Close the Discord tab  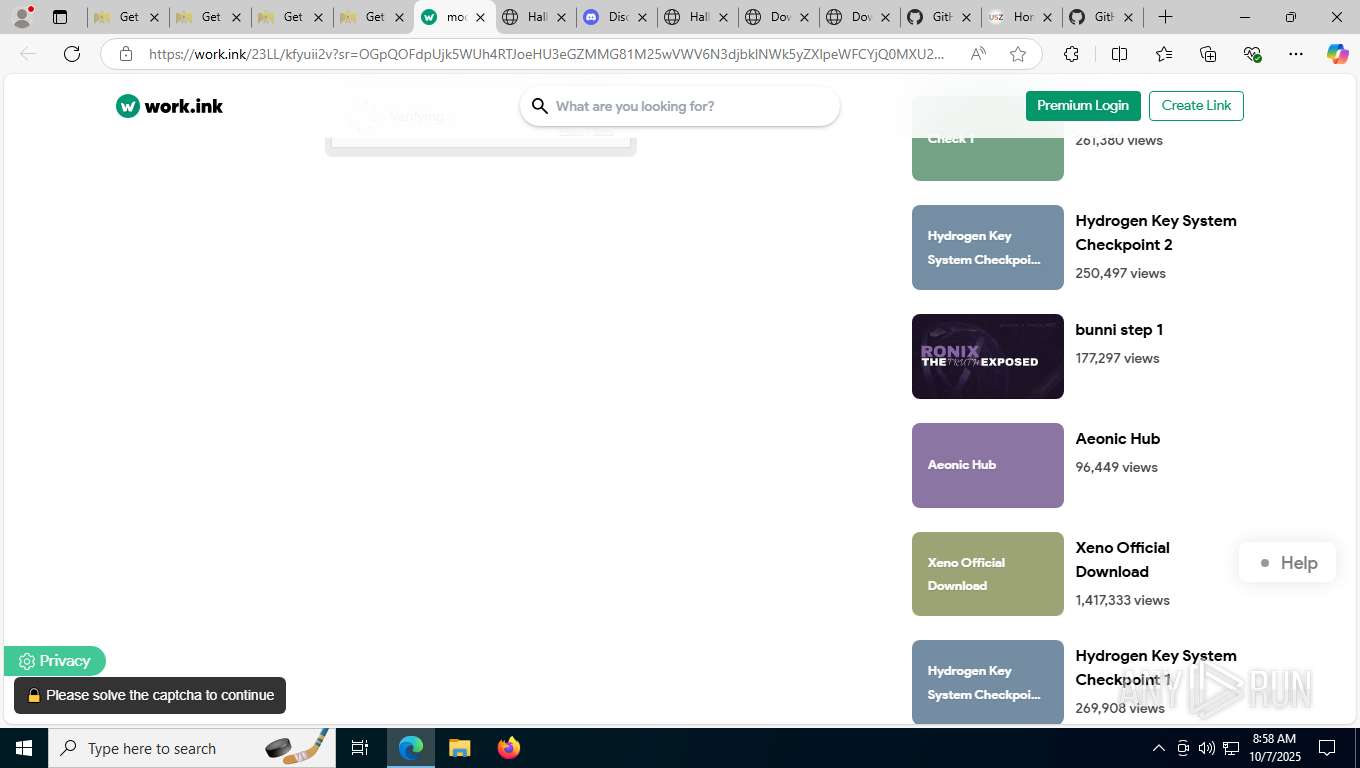click(x=643, y=17)
